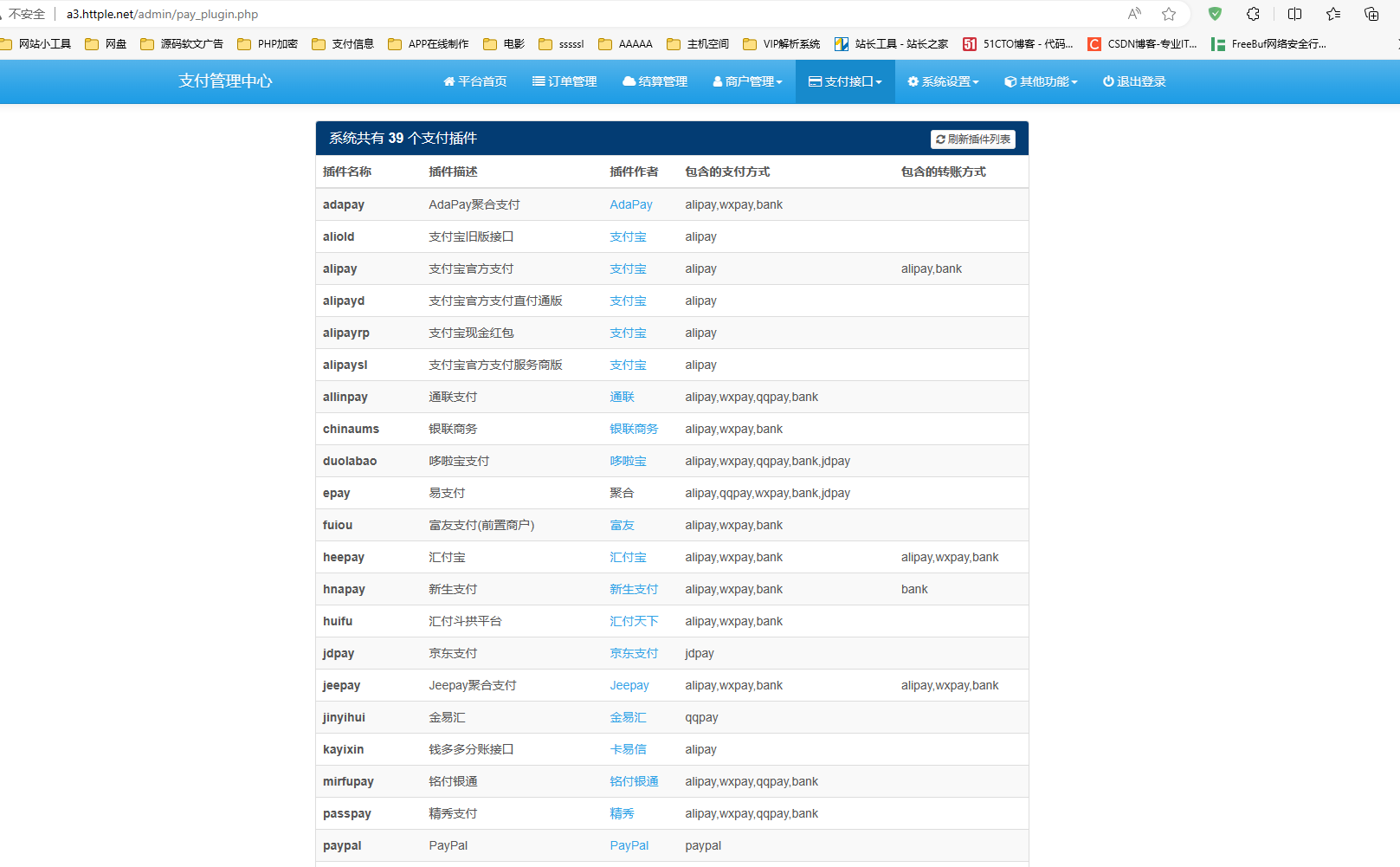This screenshot has height=867, width=1400.
Task: Toggle split screen browser icon
Action: [1295, 14]
